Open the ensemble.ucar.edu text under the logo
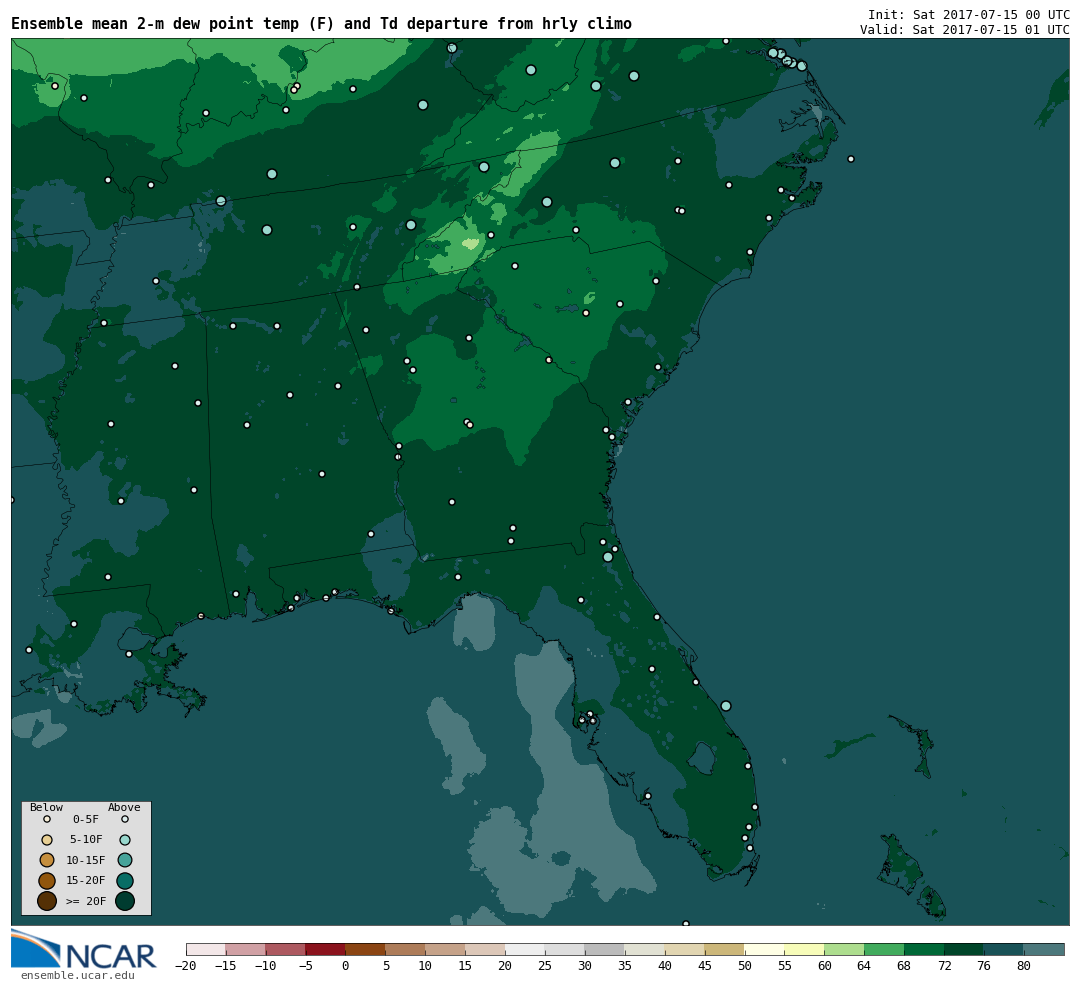Viewport: 1080px width, 988px height. pos(78,976)
